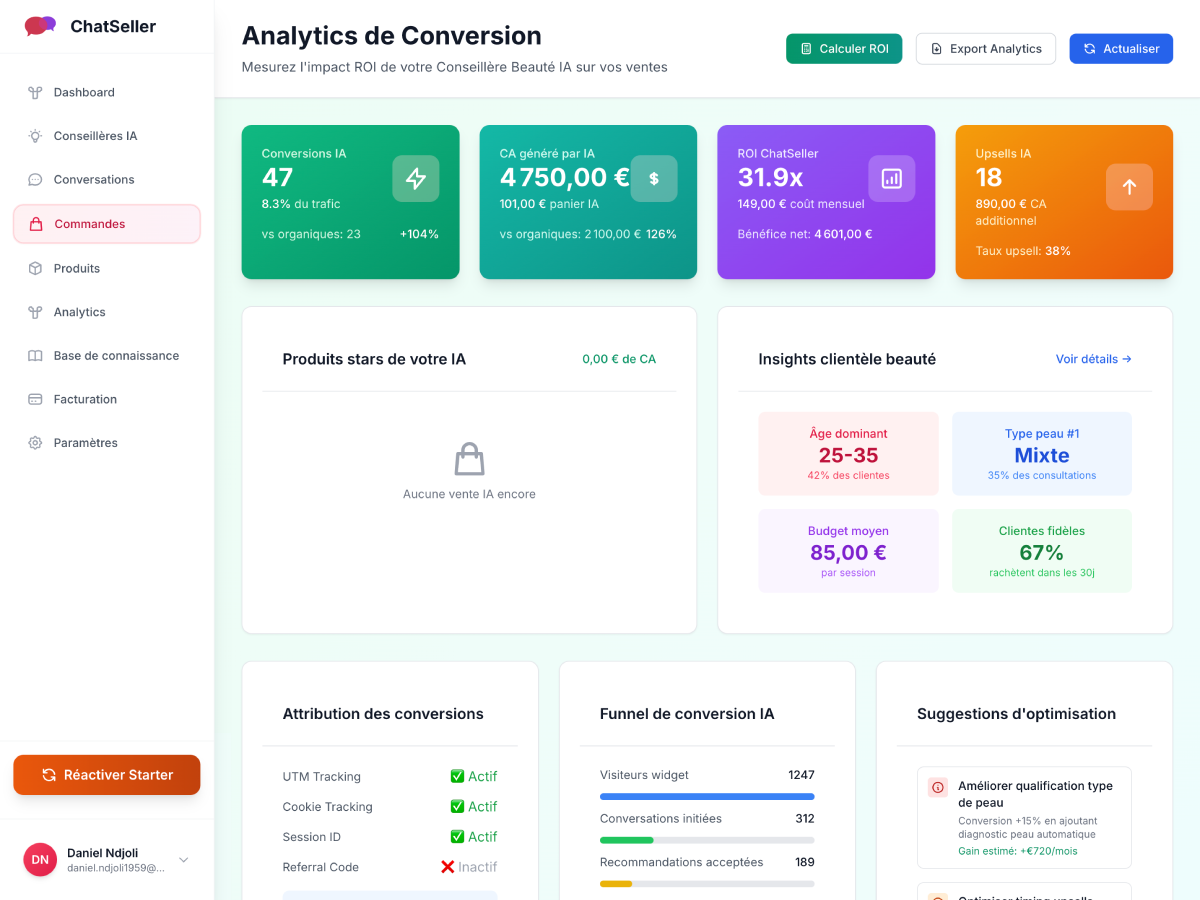1200x900 pixels.
Task: Open Base de connaissance book icon
Action: 33,355
